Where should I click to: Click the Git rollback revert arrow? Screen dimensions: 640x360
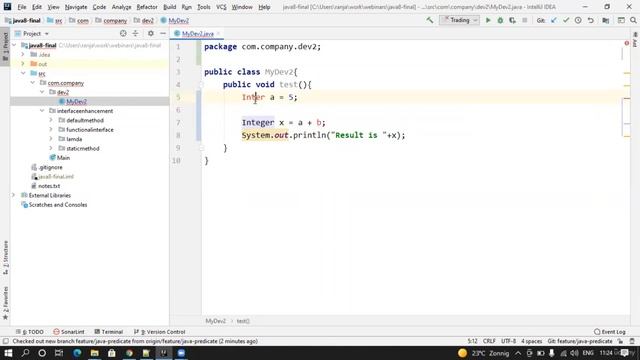tap(591, 20)
